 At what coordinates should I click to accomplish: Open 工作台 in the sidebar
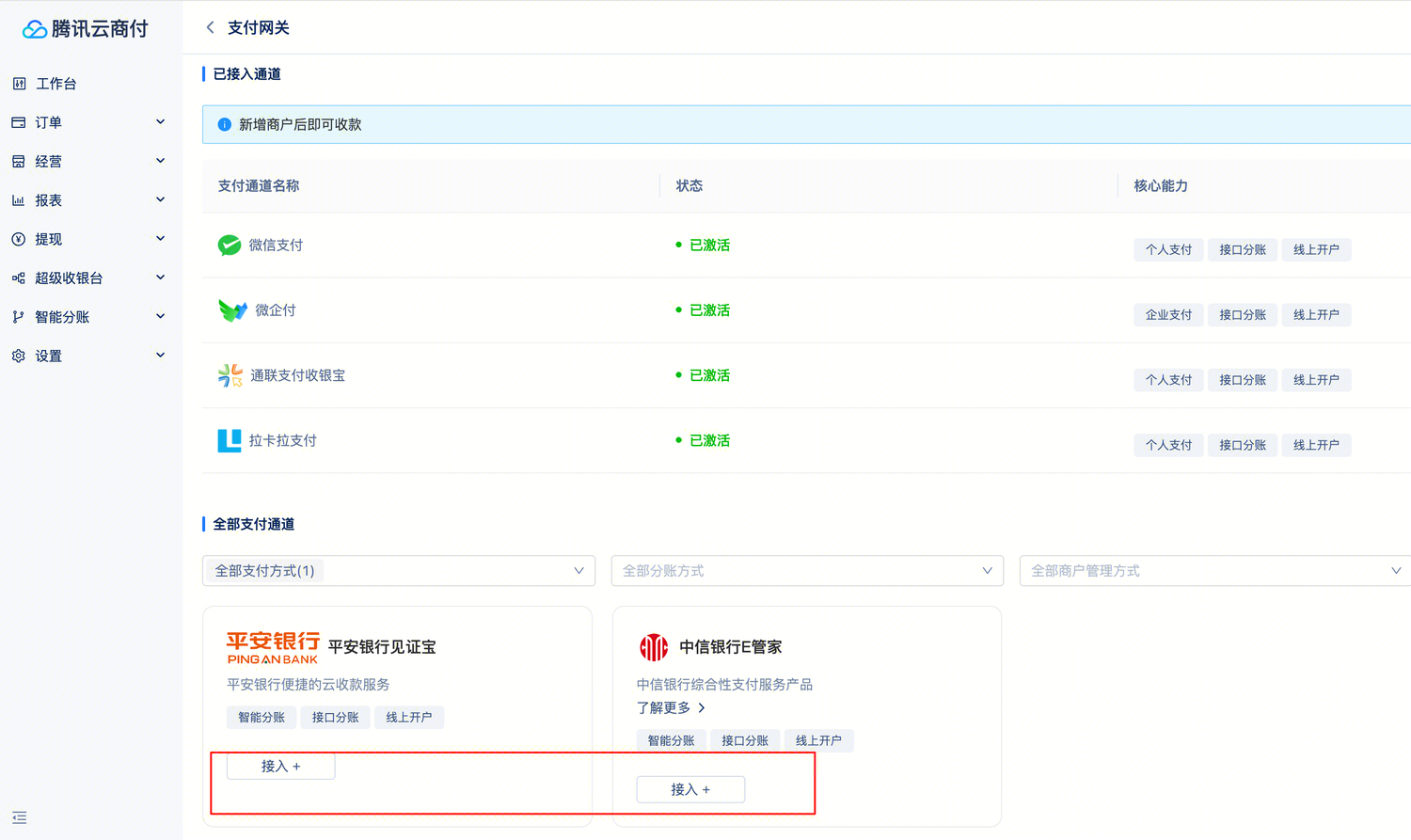click(56, 84)
